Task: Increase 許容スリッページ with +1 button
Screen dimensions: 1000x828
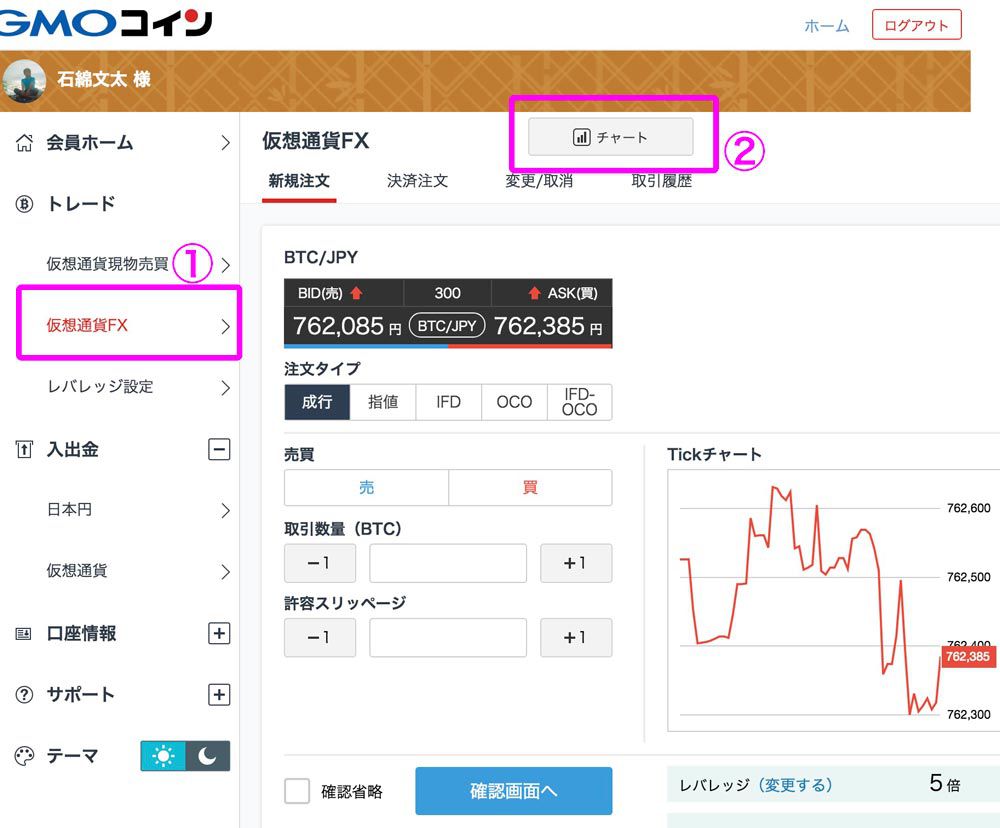Action: tap(576, 637)
